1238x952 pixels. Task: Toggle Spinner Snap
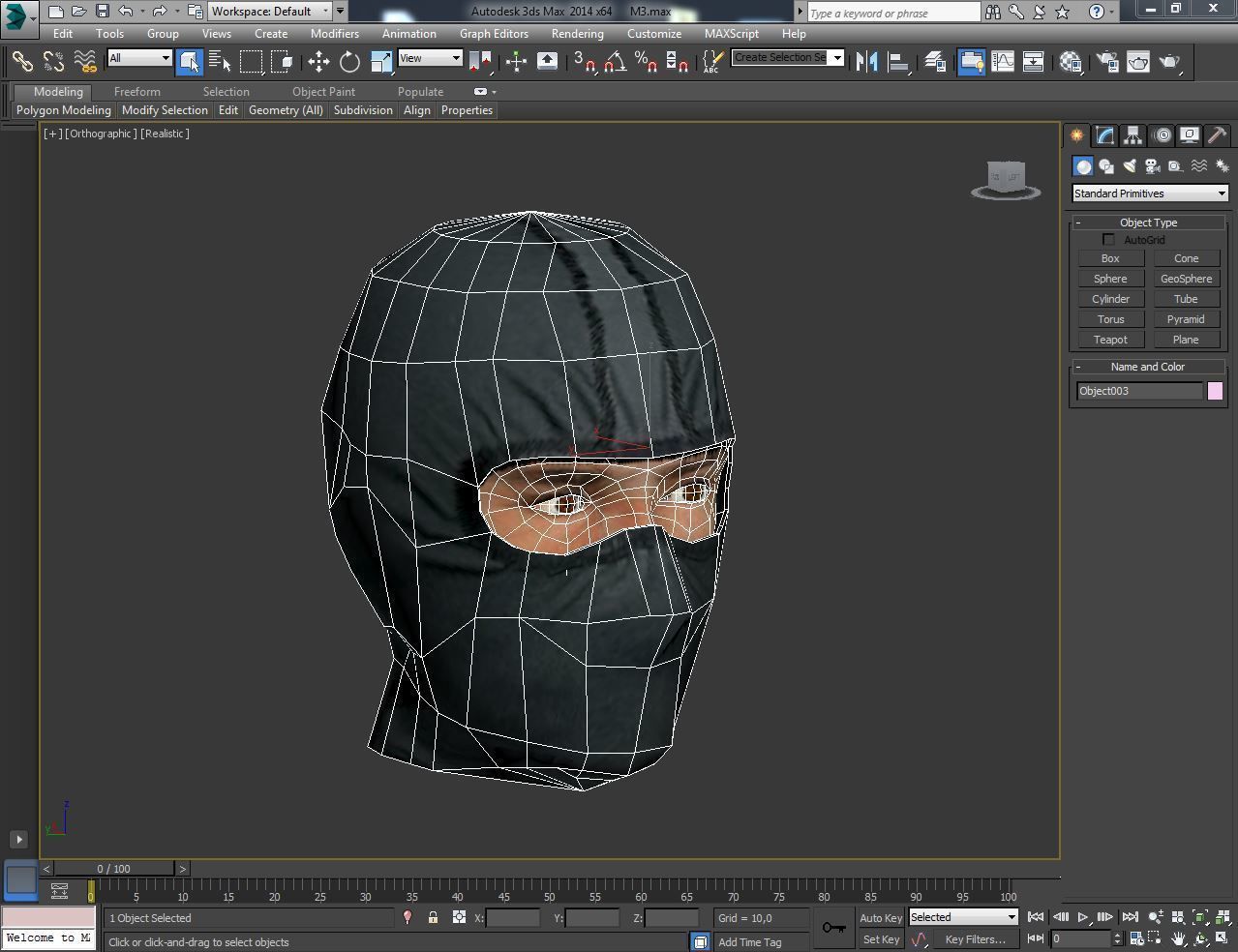click(x=678, y=62)
